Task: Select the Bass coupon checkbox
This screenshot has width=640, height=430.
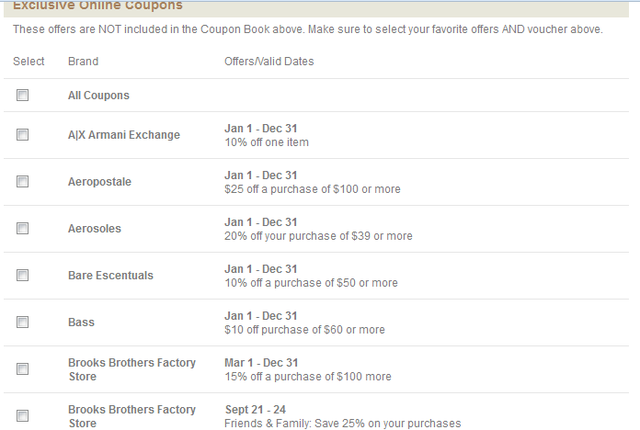Action: click(22, 322)
